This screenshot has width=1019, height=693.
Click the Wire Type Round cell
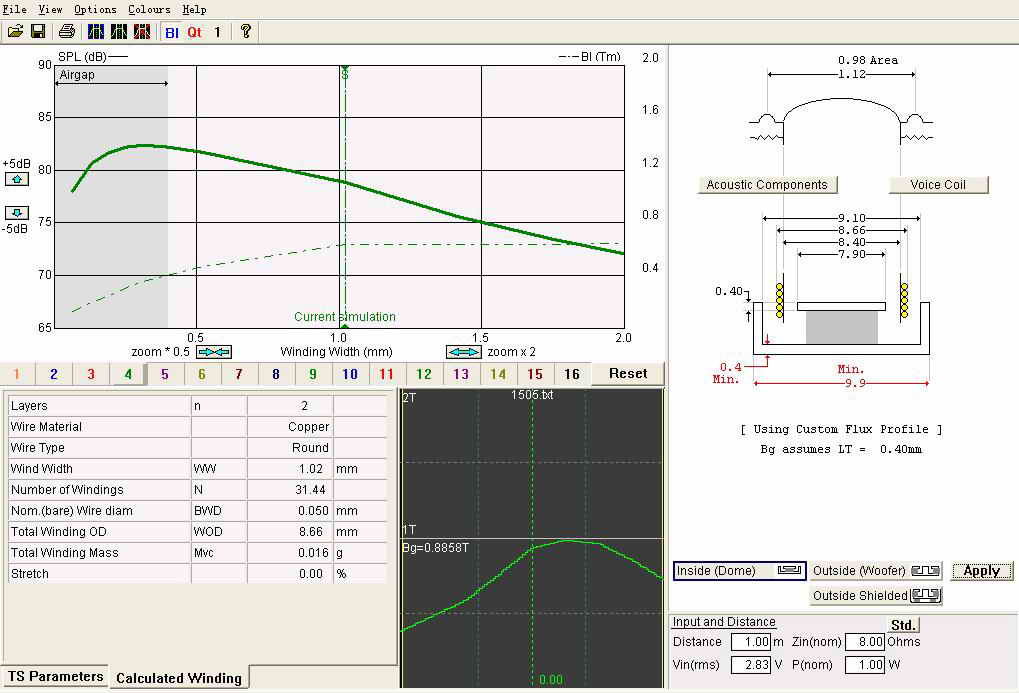coord(290,447)
